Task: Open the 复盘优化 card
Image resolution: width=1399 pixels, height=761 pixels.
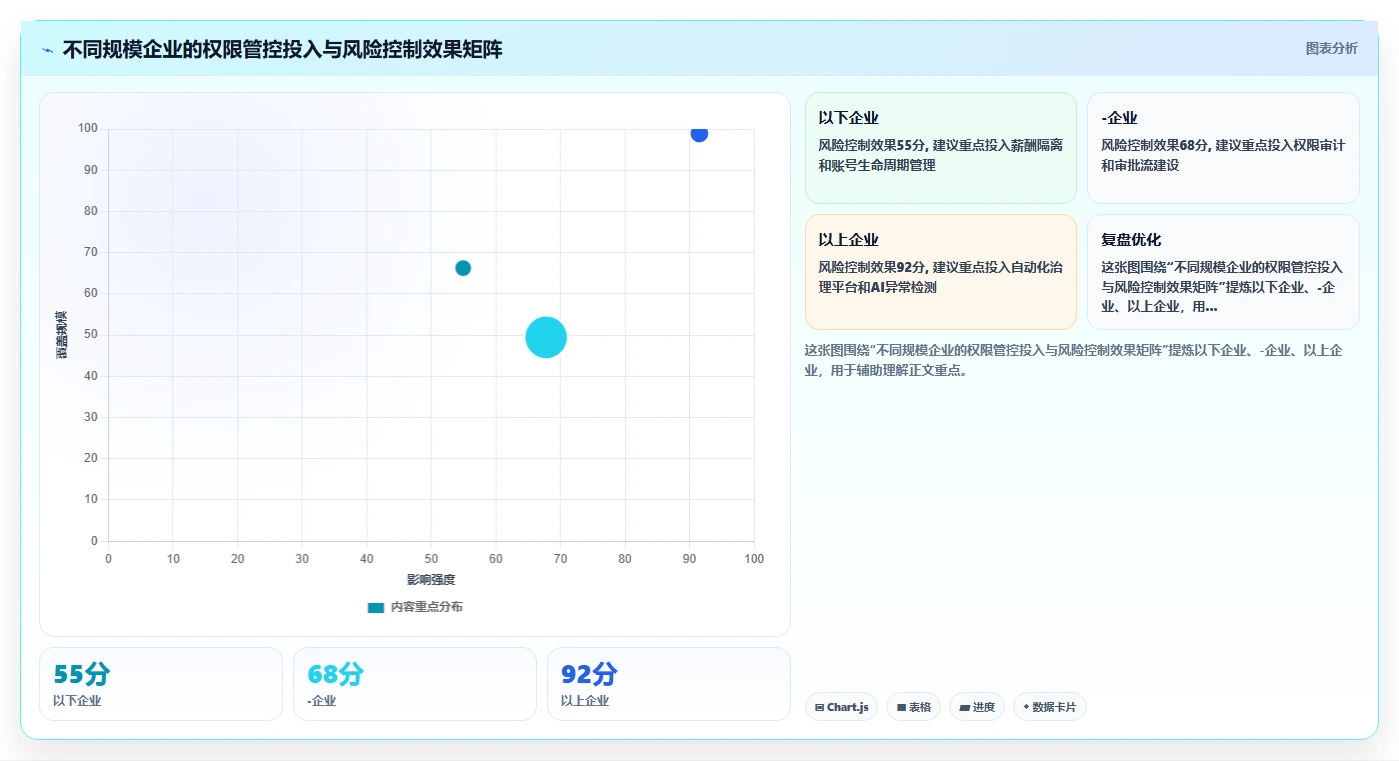Action: pos(1223,272)
